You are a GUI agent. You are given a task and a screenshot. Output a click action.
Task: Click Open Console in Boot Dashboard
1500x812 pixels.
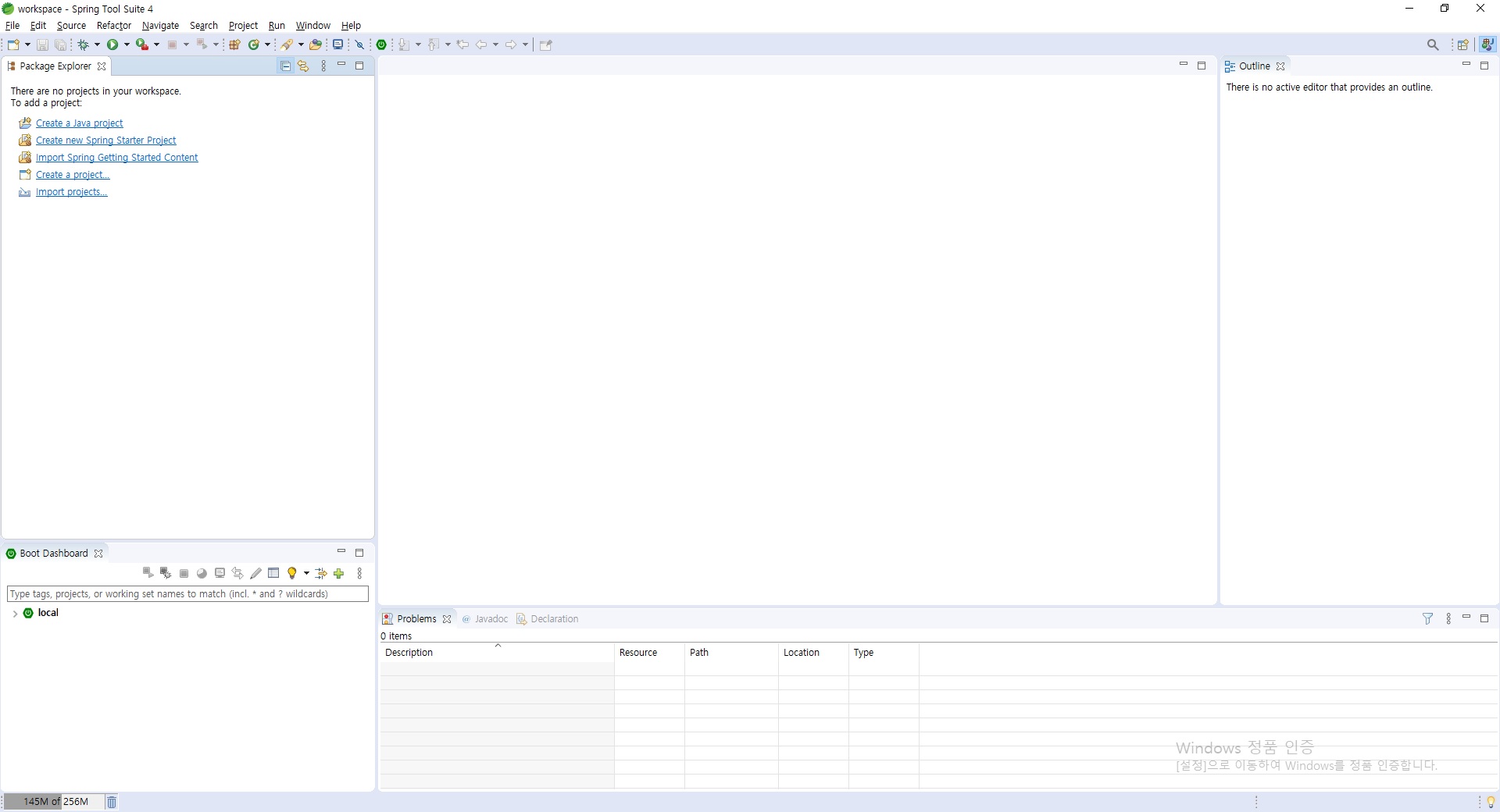coord(220,573)
